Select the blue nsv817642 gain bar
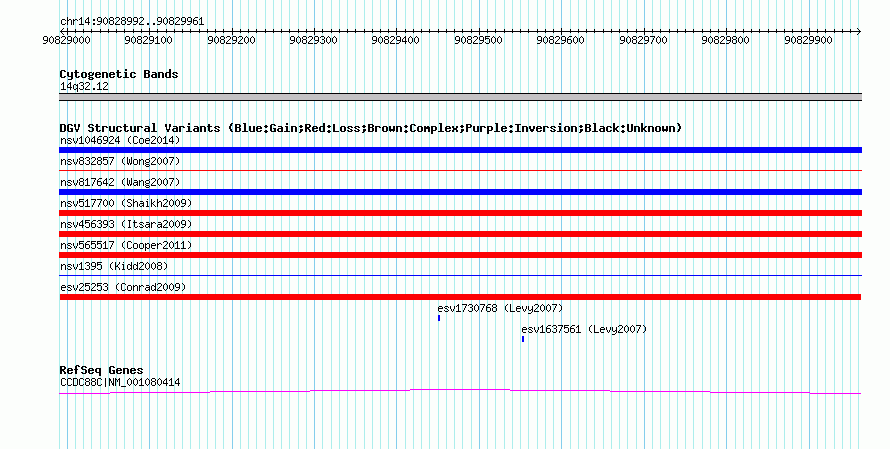 click(x=460, y=192)
